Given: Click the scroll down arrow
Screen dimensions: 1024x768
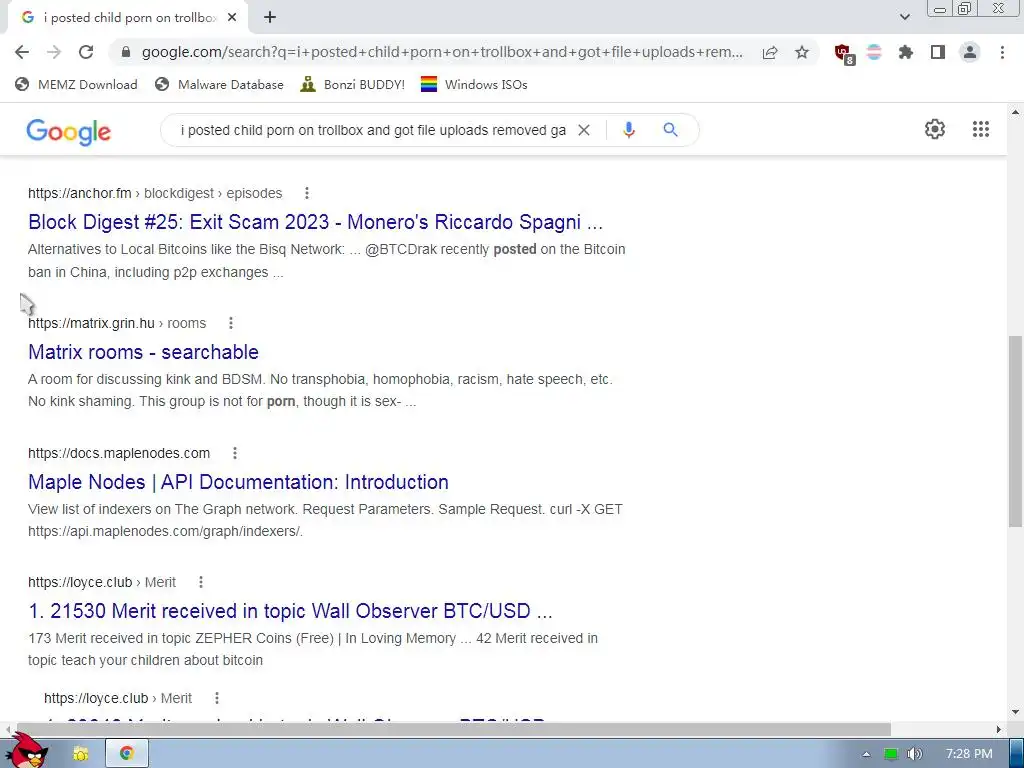Looking at the screenshot, I should click(1015, 712).
